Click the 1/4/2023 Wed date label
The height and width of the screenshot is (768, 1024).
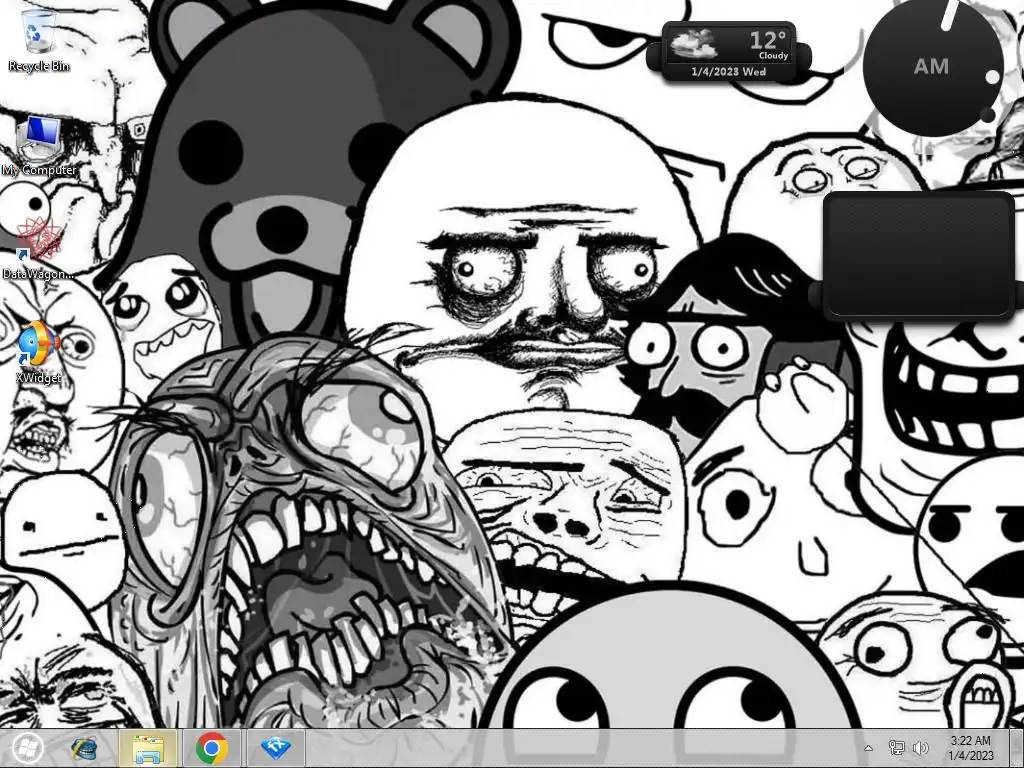(729, 72)
